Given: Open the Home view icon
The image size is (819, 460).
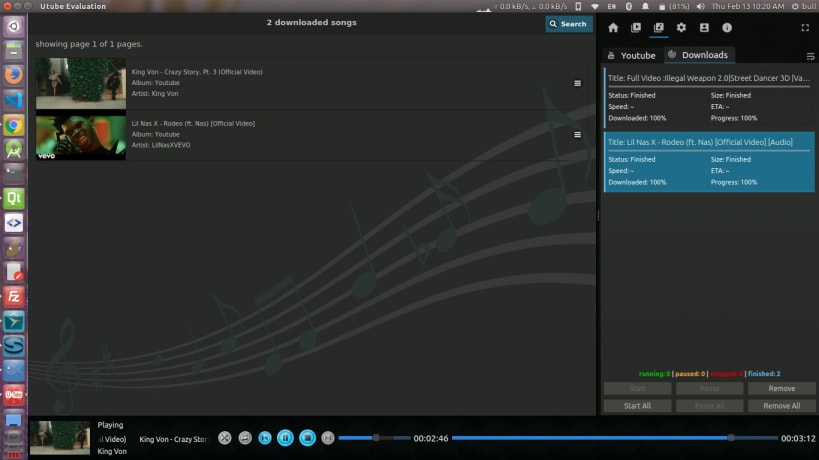Looking at the screenshot, I should point(613,28).
